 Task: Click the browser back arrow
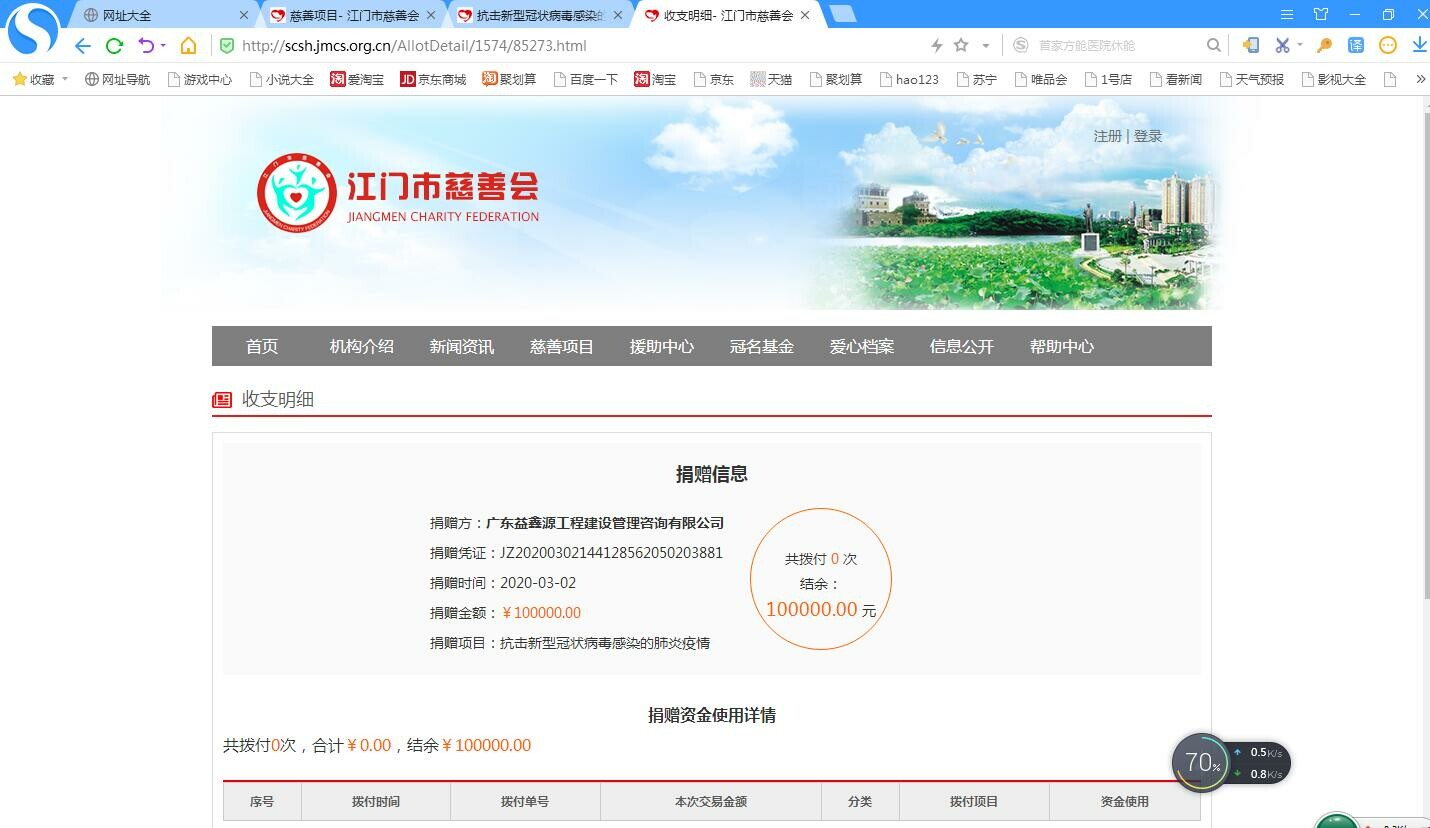pos(83,46)
